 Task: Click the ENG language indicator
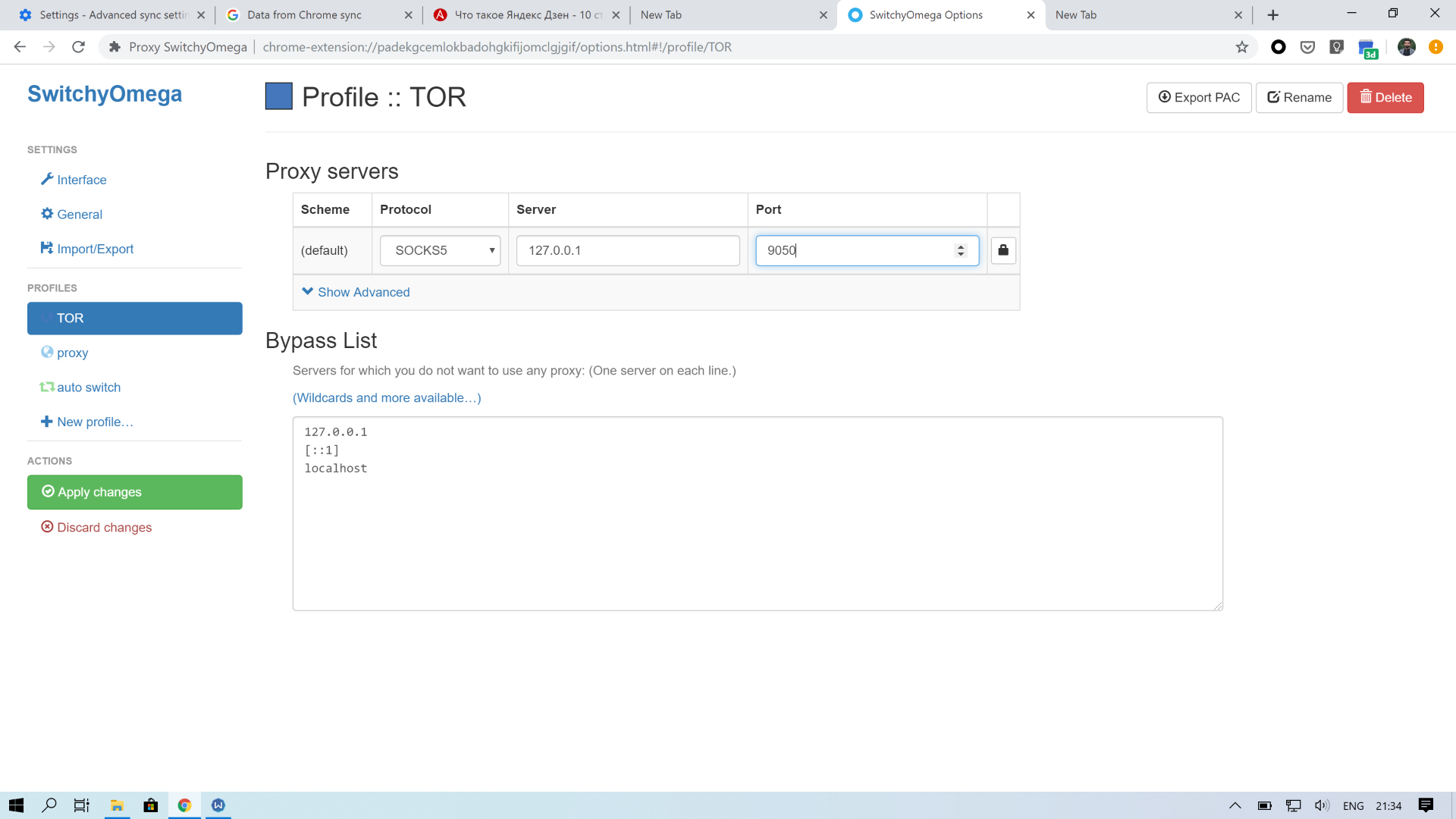(x=1354, y=806)
